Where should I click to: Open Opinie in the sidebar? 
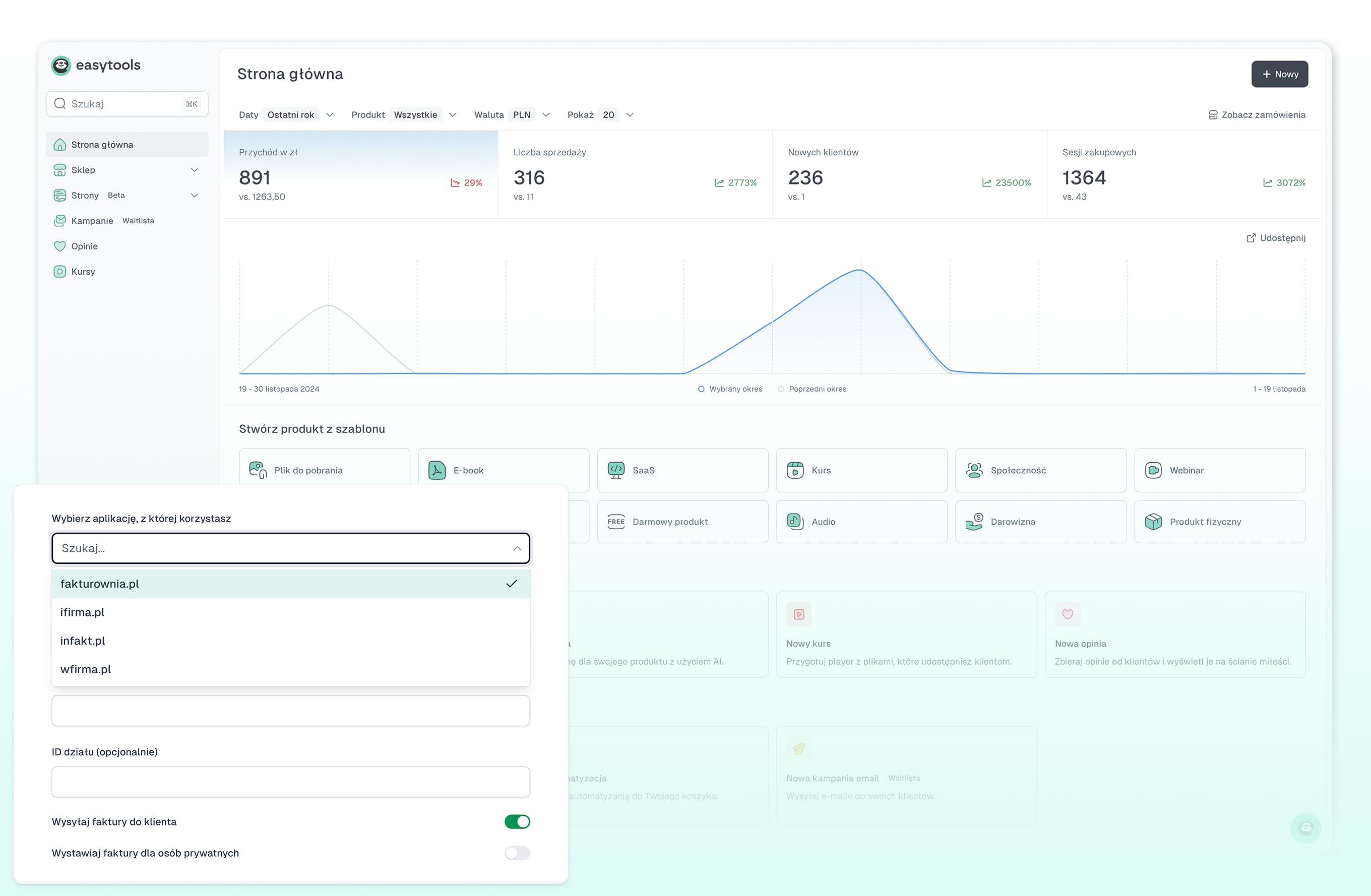tap(84, 246)
